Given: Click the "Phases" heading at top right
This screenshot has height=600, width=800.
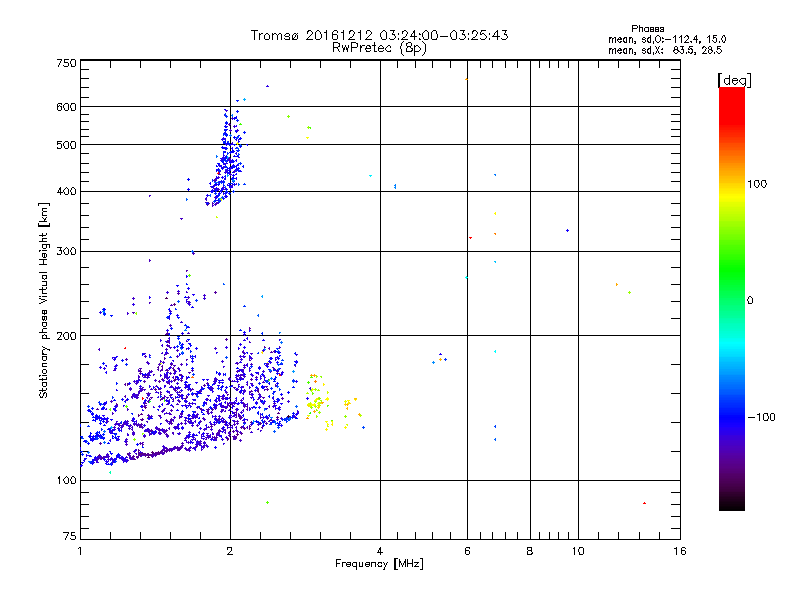Looking at the screenshot, I should 647,29.
